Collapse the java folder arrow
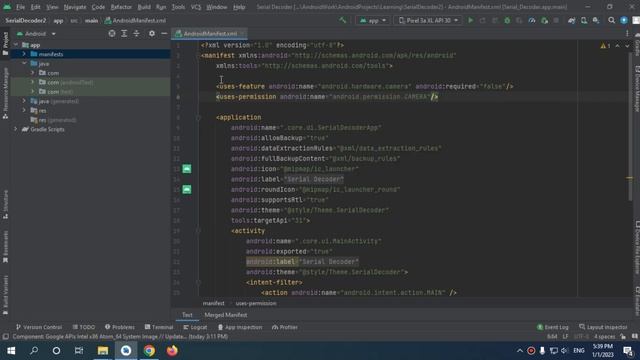Viewport: 640px width, 360px height. coord(24,63)
